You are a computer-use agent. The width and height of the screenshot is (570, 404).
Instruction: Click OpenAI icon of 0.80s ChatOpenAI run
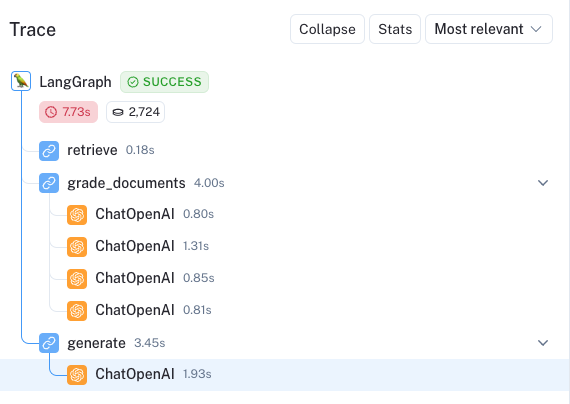[77, 215]
